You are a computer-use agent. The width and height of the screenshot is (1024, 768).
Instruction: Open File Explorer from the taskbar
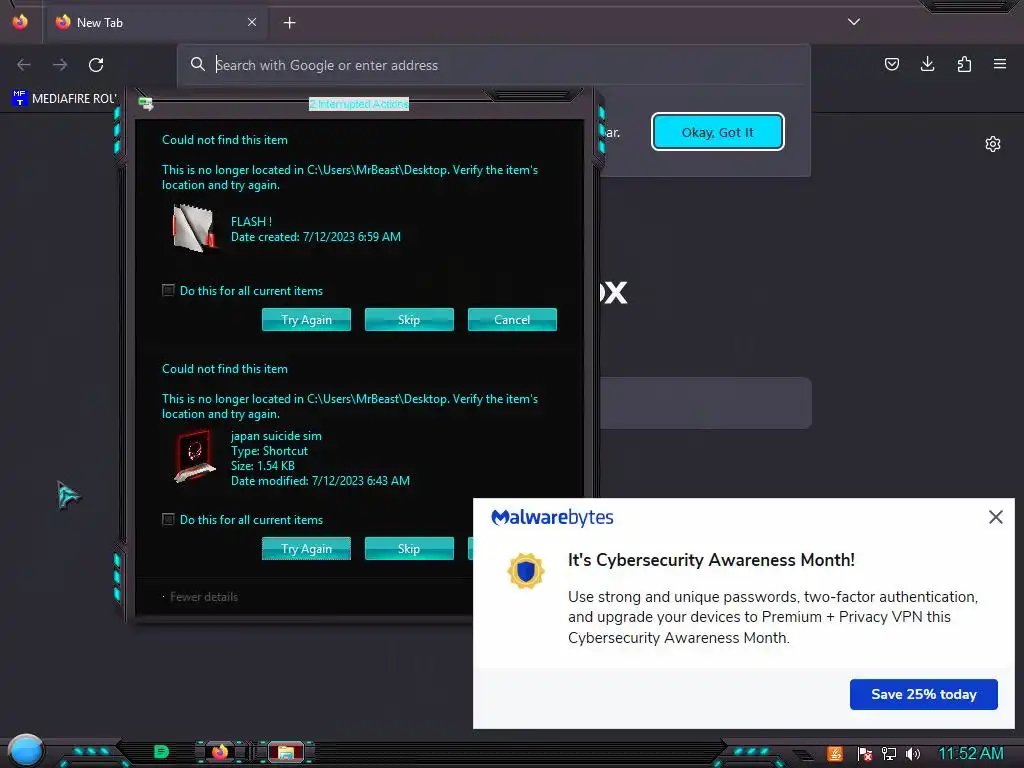pyautogui.click(x=286, y=752)
